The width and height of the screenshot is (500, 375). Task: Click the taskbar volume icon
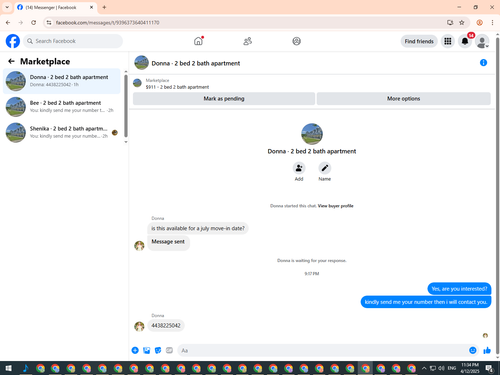coord(441,368)
